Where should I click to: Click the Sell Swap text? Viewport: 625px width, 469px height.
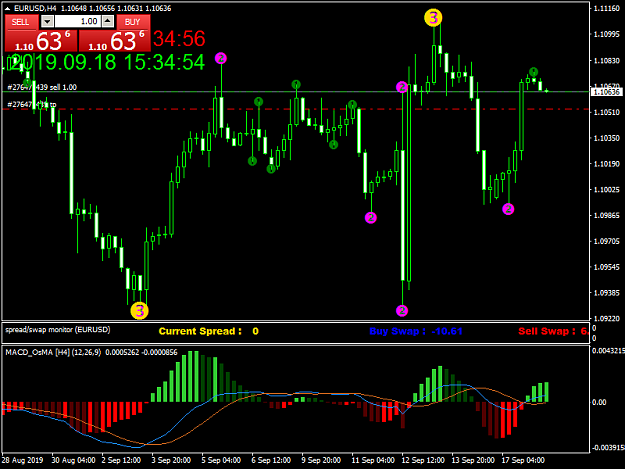(x=553, y=331)
